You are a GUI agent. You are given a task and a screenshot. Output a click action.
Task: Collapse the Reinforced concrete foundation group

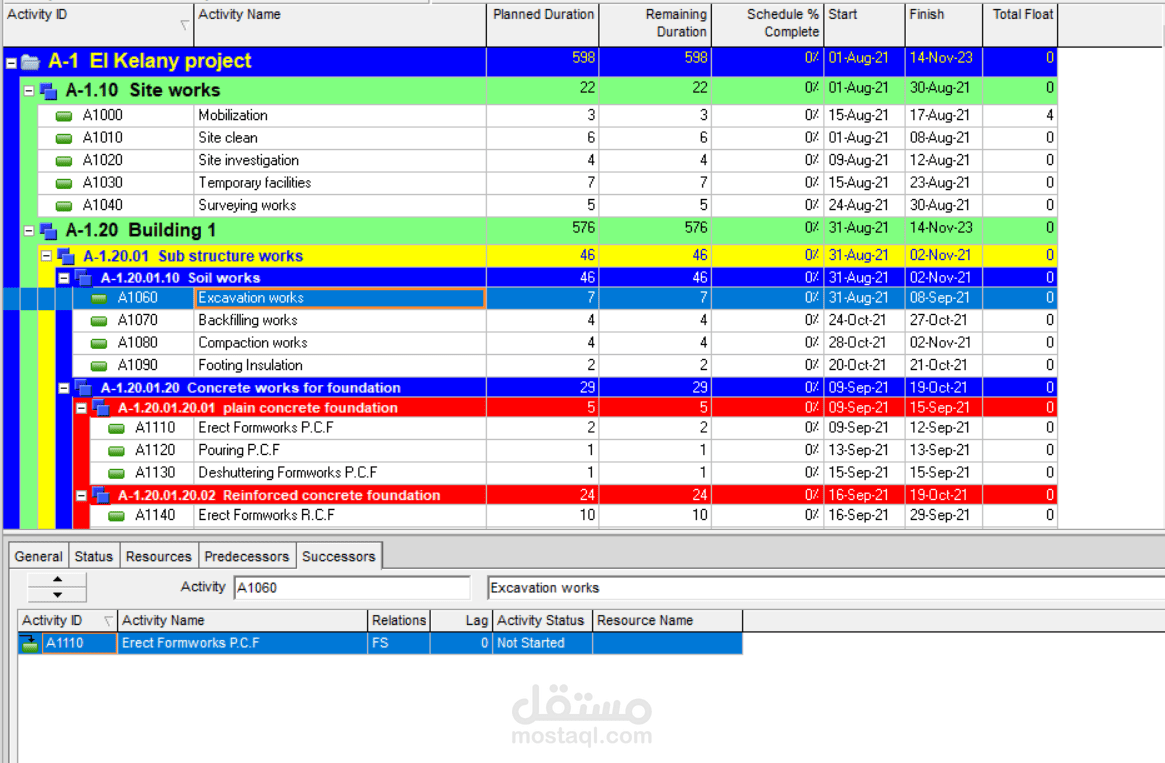(x=81, y=496)
